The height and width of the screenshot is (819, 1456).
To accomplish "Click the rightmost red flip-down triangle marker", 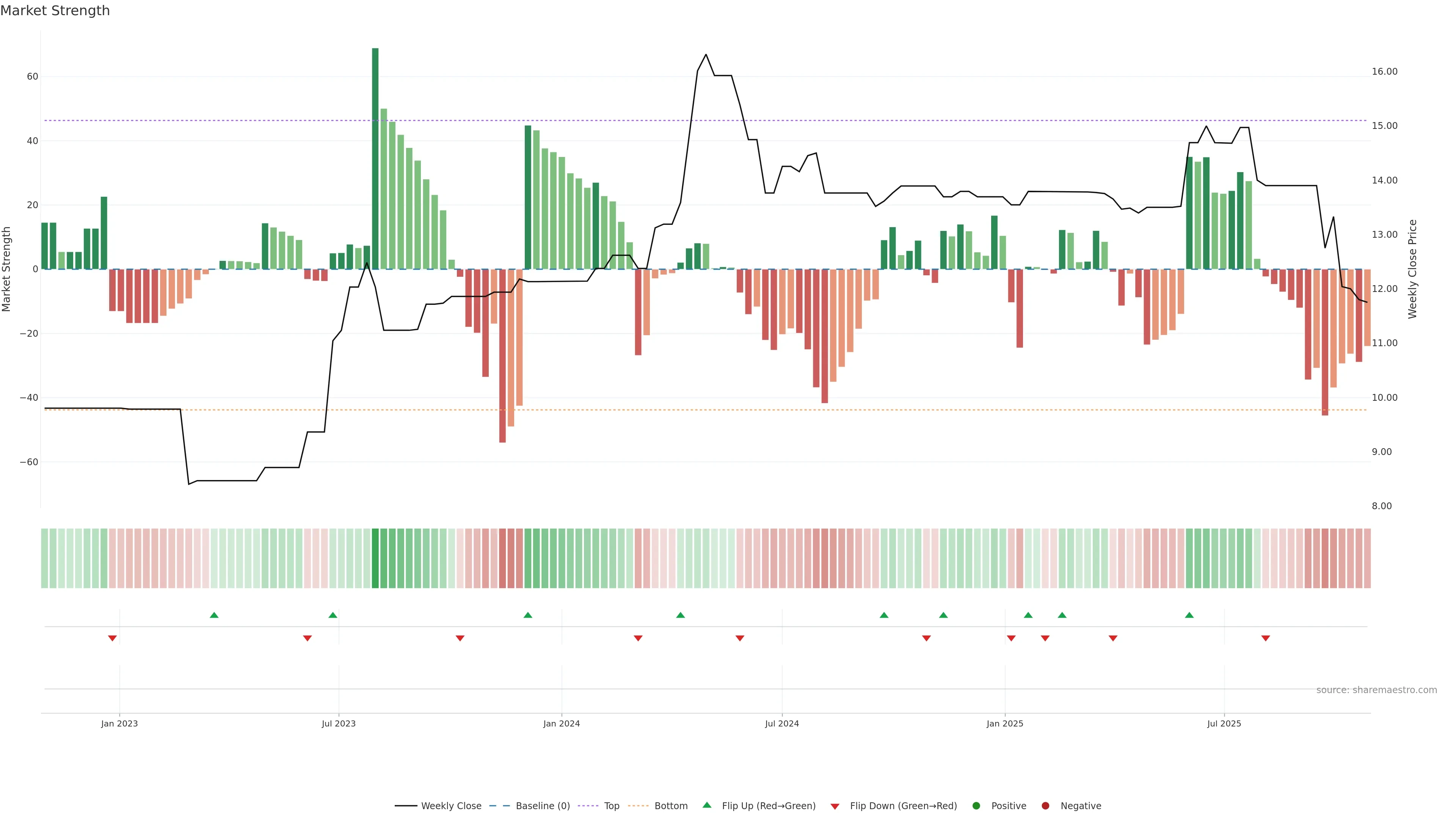I will 1266,638.
